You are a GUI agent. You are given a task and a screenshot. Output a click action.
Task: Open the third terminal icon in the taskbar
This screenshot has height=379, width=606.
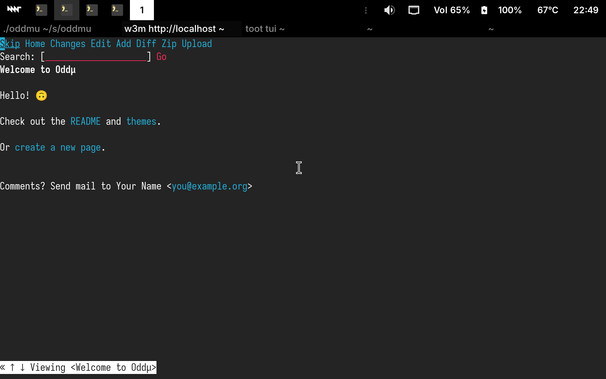(x=92, y=10)
